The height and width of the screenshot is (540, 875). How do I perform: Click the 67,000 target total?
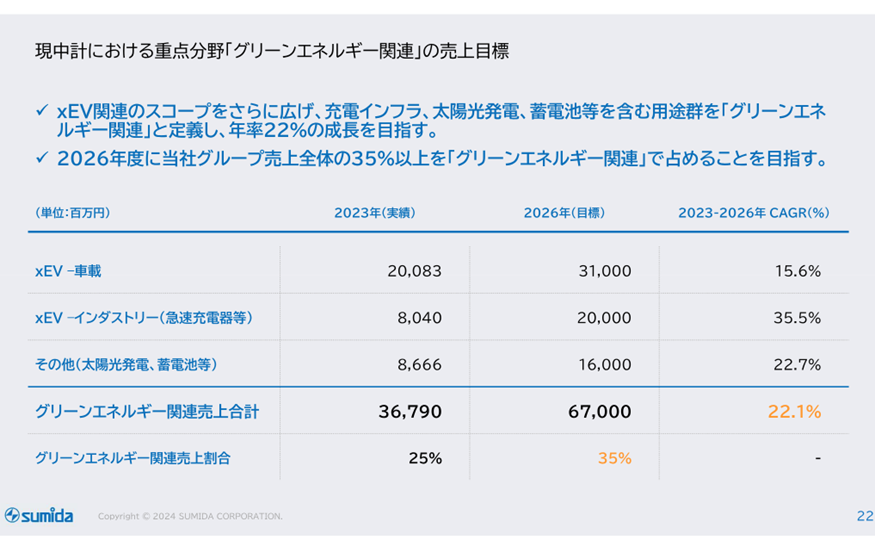(600, 412)
